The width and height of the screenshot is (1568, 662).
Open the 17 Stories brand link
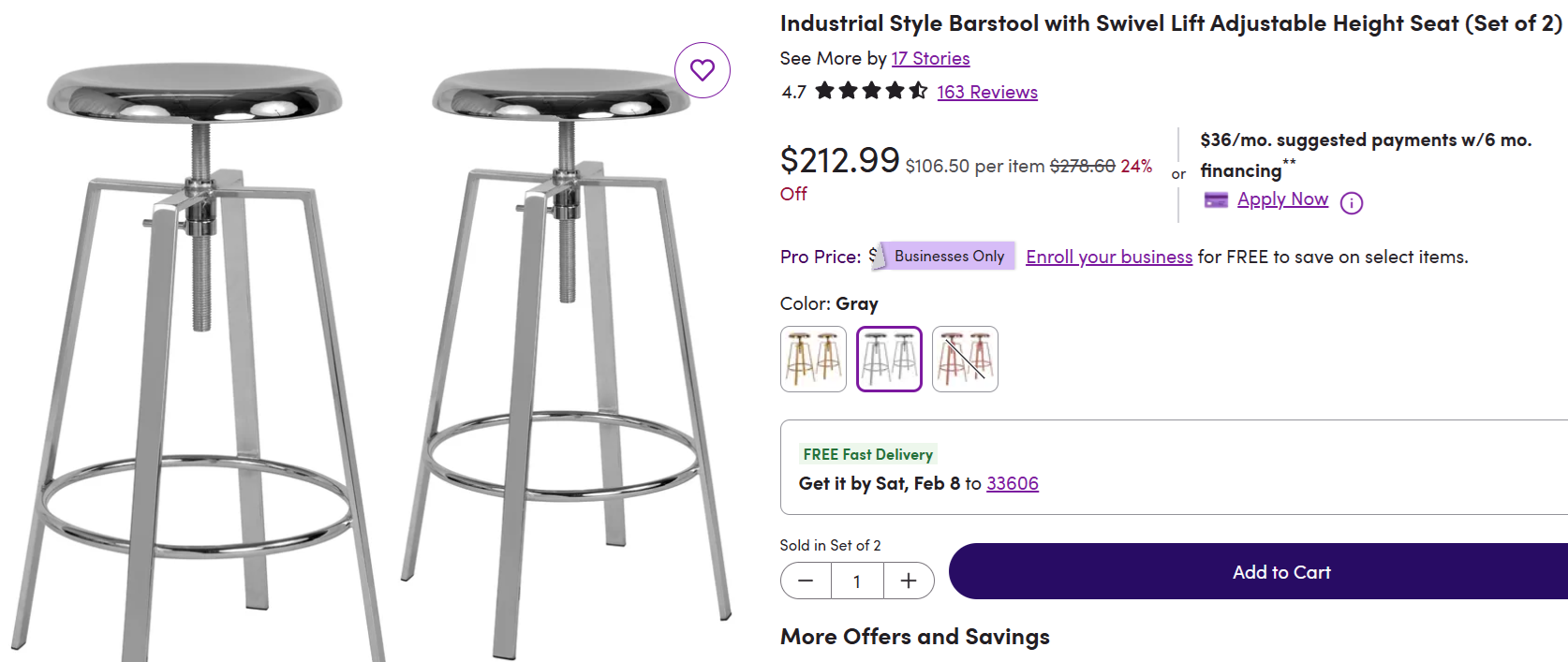click(x=929, y=58)
